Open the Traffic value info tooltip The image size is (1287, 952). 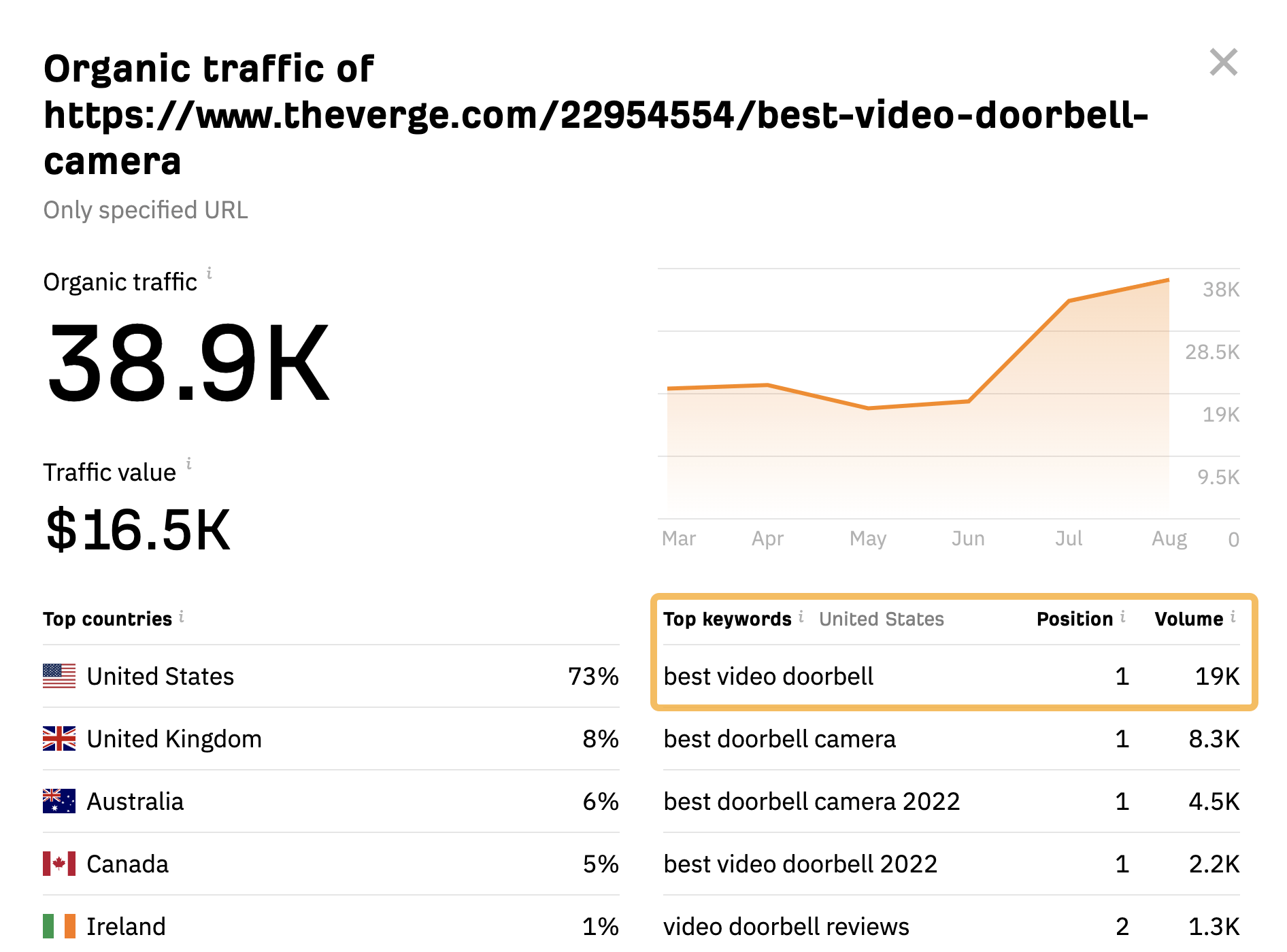tap(189, 464)
